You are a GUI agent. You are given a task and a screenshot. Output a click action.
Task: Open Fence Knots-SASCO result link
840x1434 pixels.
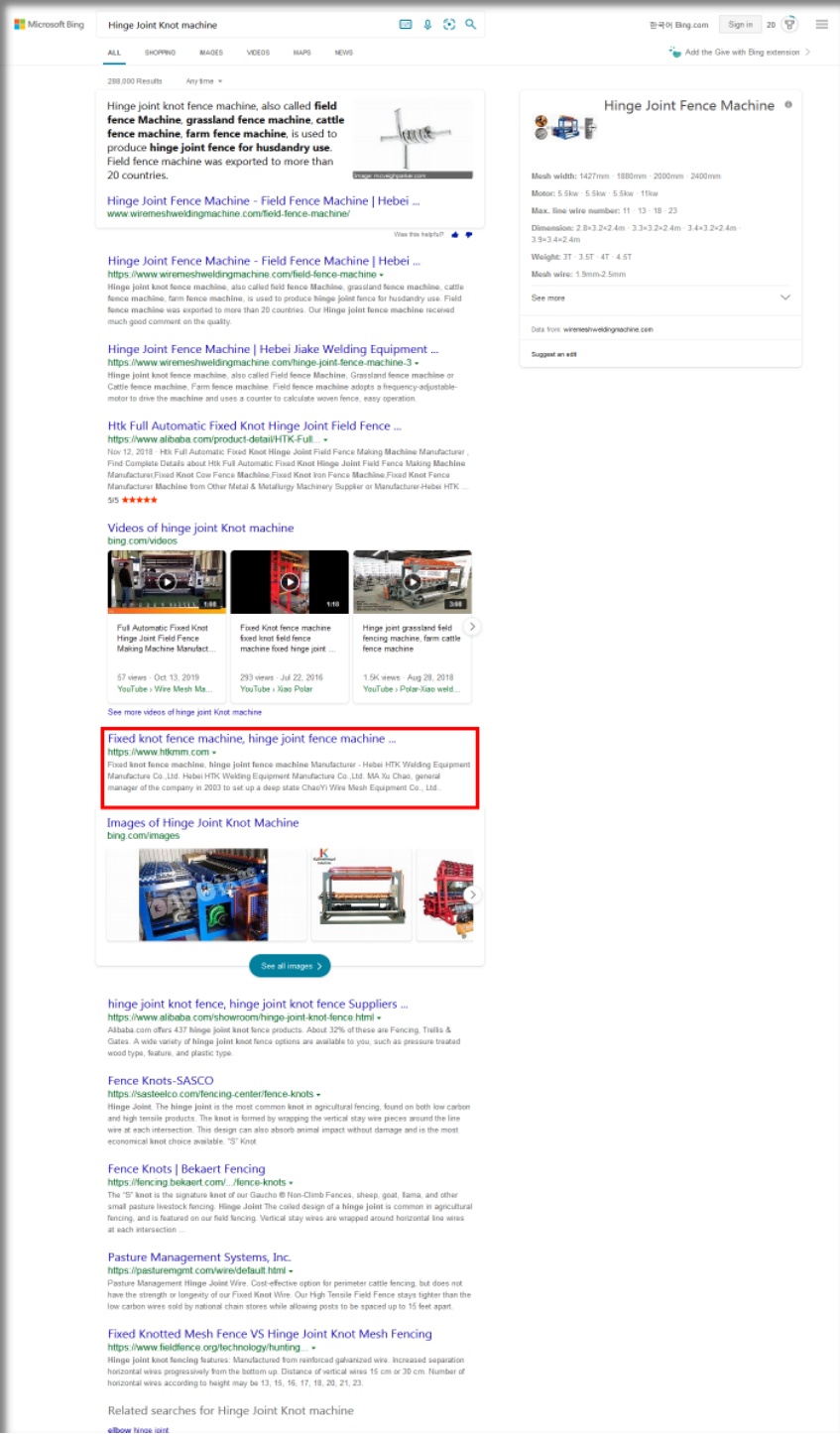click(x=161, y=1081)
